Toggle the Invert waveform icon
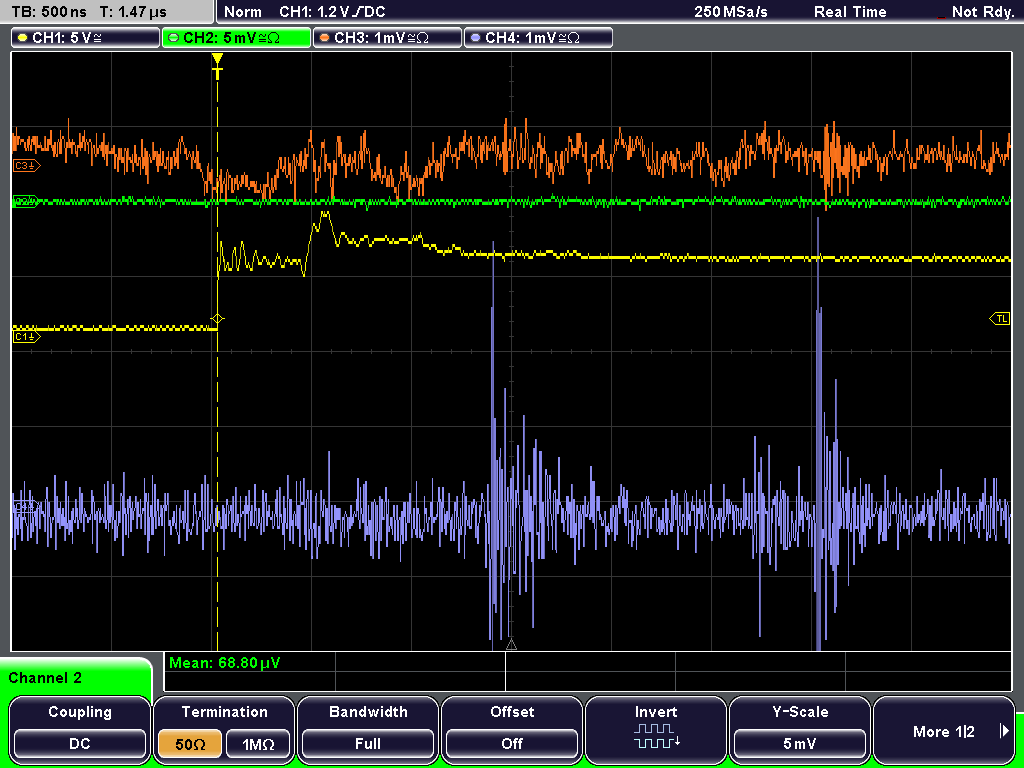 click(656, 736)
